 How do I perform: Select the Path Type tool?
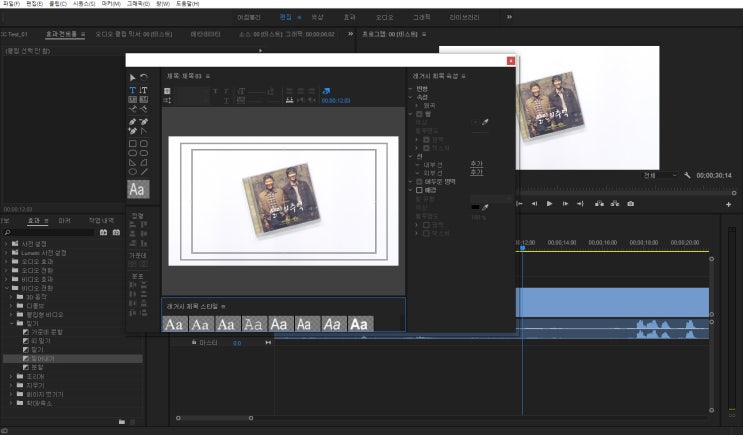point(132,109)
